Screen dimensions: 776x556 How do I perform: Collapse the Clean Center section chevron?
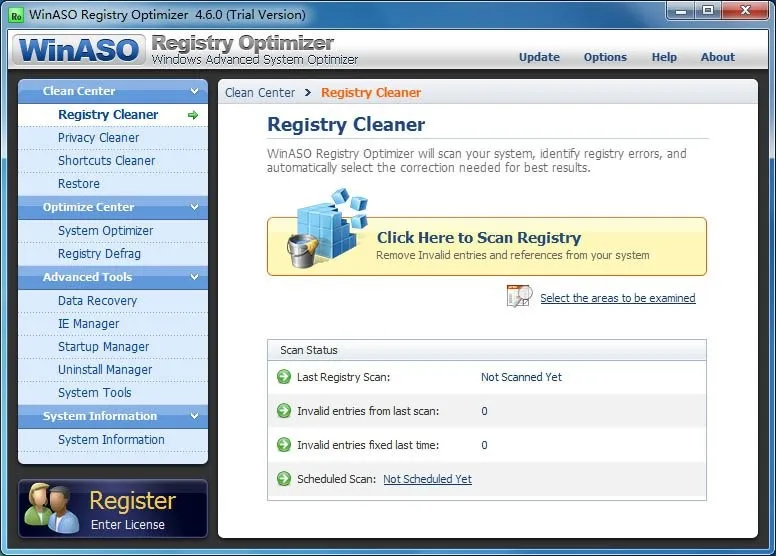[194, 91]
